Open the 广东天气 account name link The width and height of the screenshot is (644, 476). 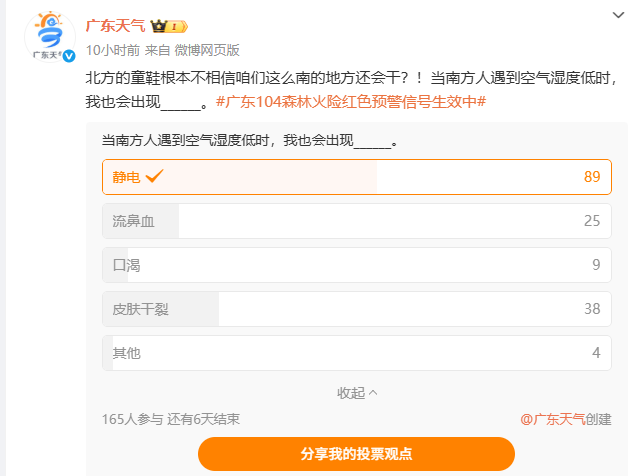116,26
